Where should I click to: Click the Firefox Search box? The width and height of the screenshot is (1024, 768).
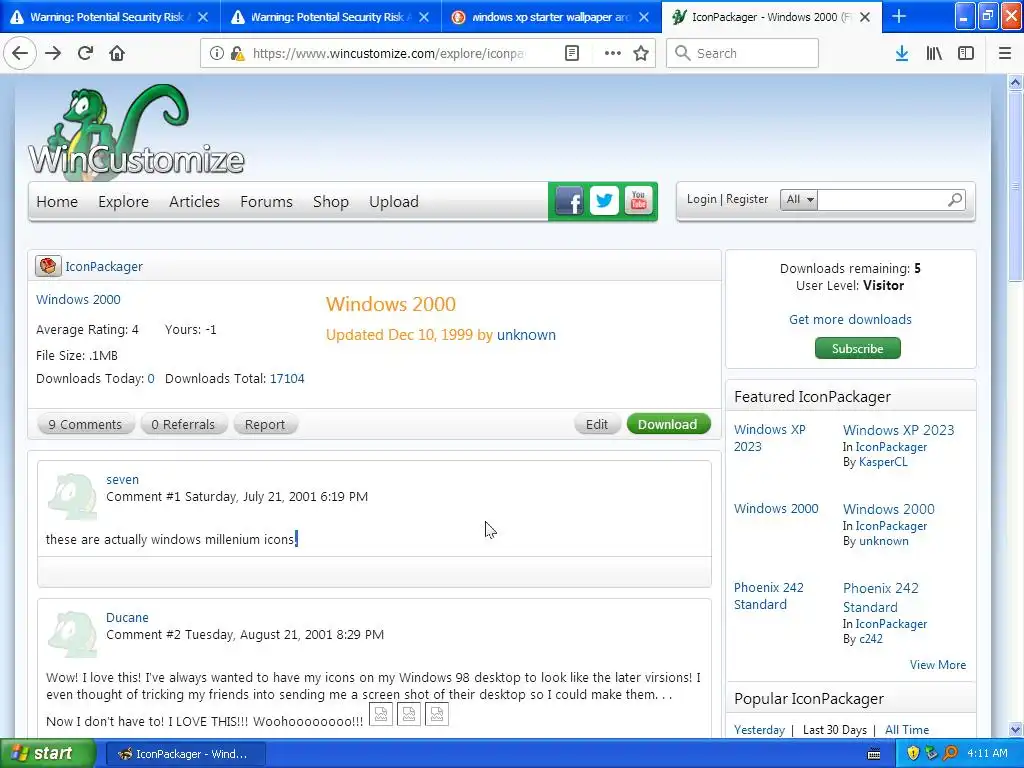742,53
